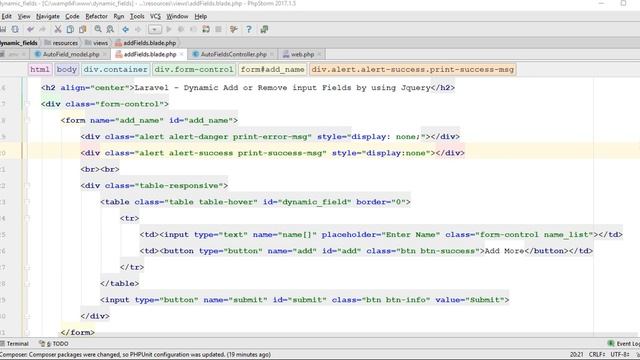Click dynamic_fields in navigation bar
The height and width of the screenshot is (360, 640).
click(x=19, y=43)
